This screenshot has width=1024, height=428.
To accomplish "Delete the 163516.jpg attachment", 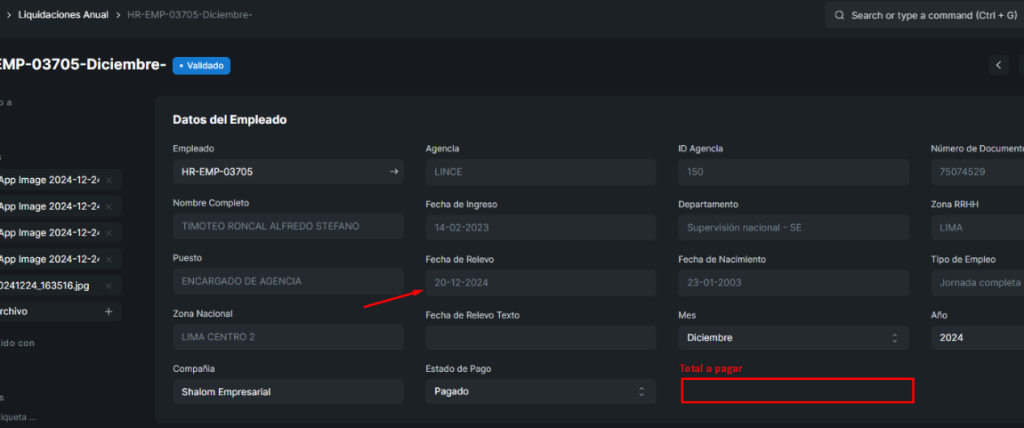I will coord(108,285).
